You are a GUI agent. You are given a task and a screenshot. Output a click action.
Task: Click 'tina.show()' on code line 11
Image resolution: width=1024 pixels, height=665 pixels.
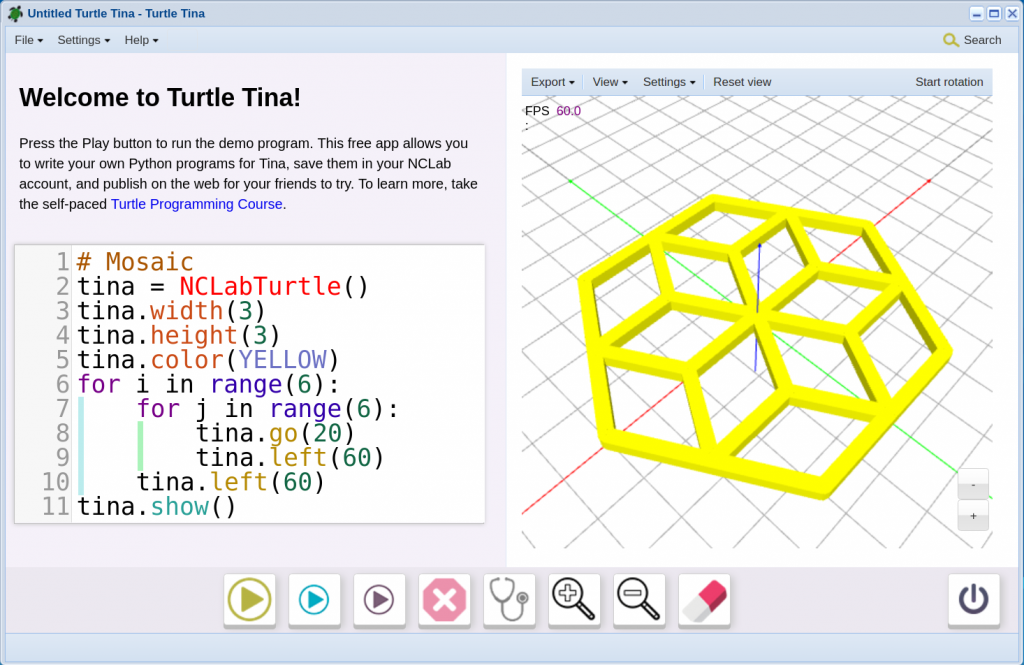[x=157, y=507]
